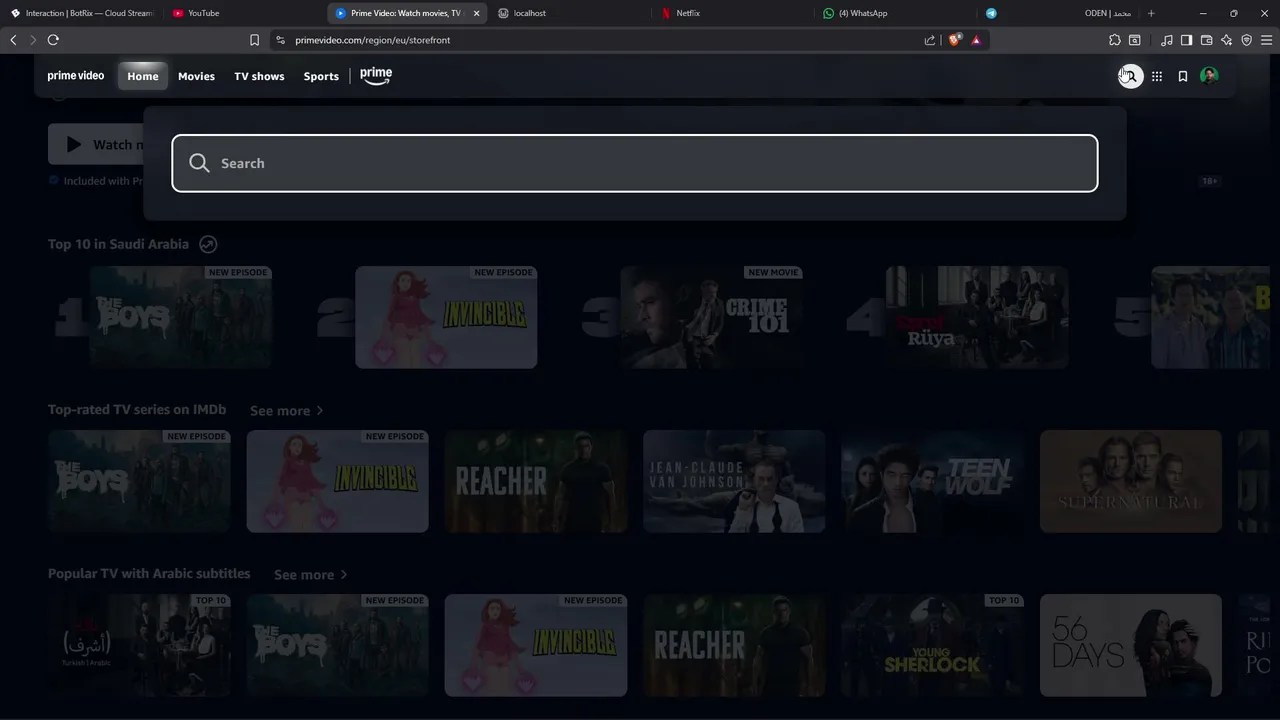The width and height of the screenshot is (1280, 720).
Task: Open a new tab with the plus icon
Action: (x=1151, y=13)
